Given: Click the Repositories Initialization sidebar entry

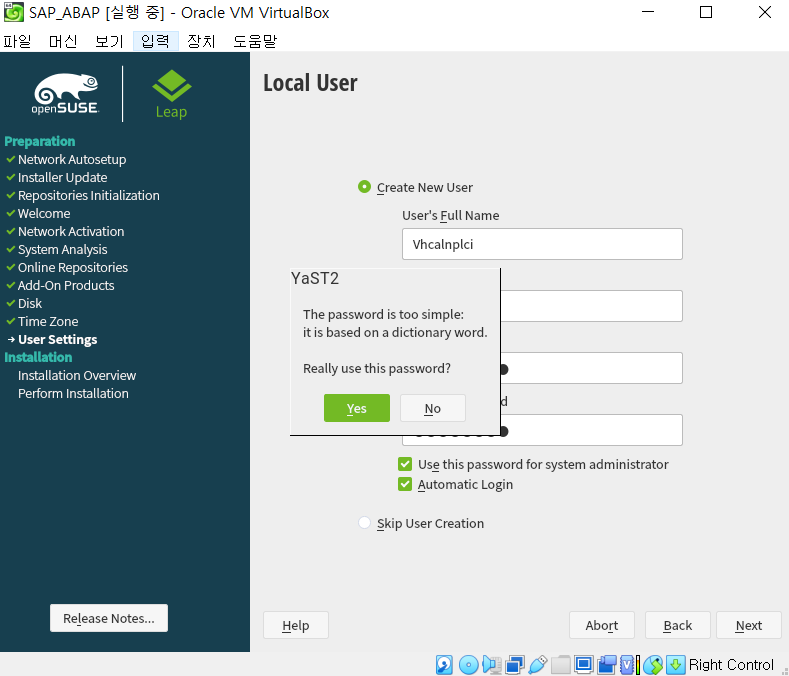Looking at the screenshot, I should (x=89, y=195).
